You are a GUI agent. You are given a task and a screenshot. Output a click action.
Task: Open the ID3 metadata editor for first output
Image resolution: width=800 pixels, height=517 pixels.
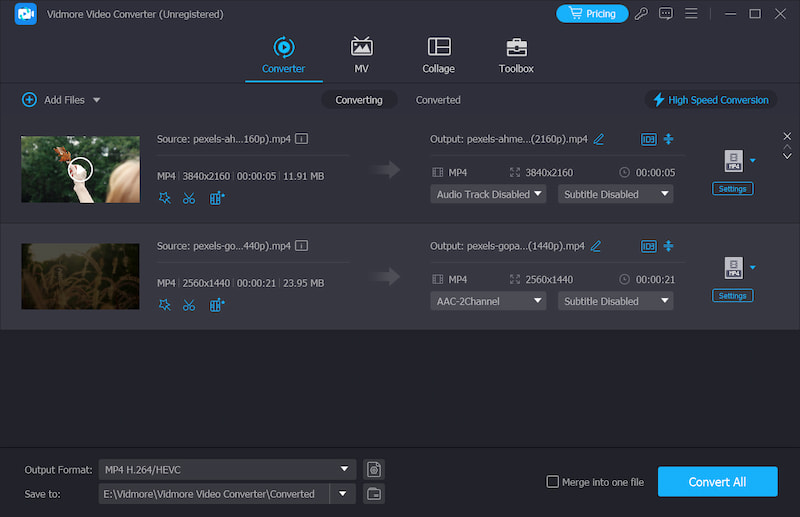click(x=648, y=139)
